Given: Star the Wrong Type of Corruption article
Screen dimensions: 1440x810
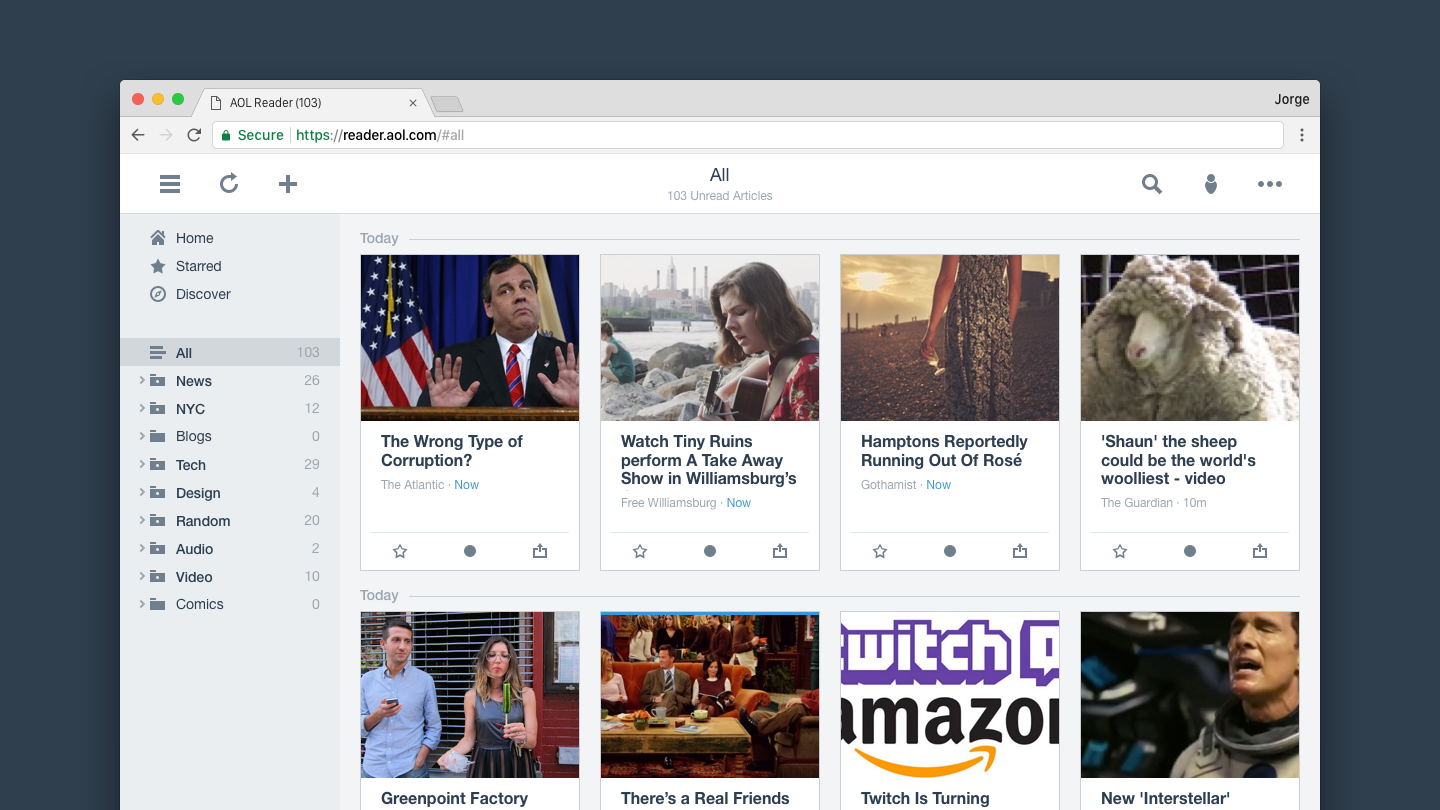Looking at the screenshot, I should click(x=400, y=551).
